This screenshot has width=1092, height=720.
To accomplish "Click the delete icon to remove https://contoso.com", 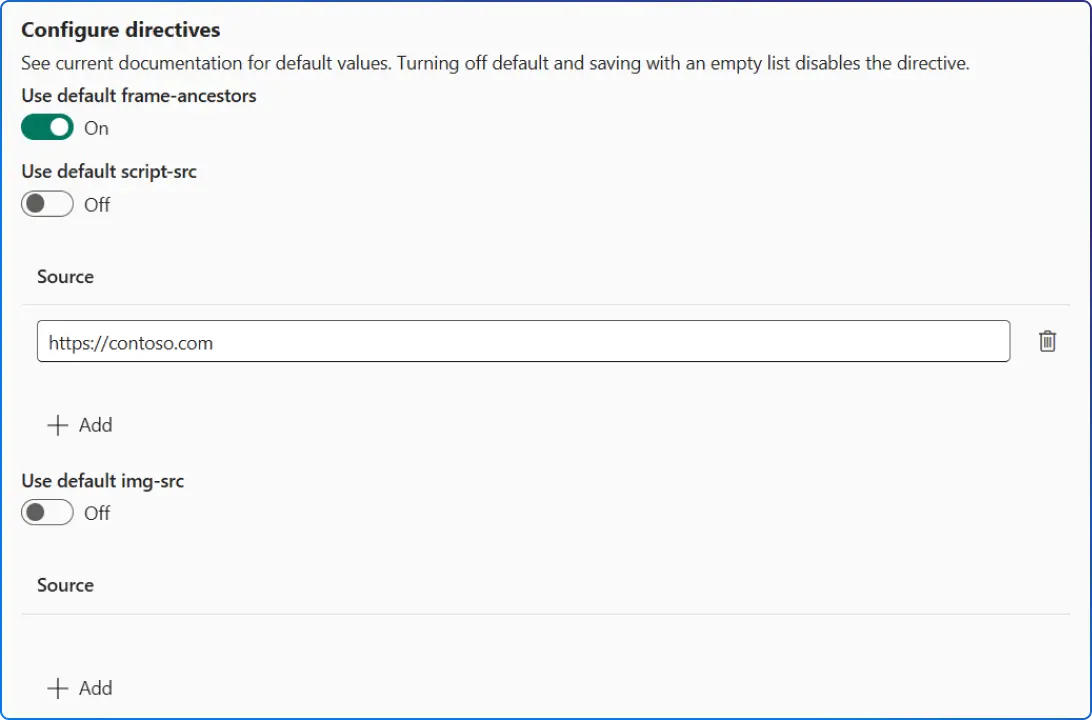I will point(1047,341).
